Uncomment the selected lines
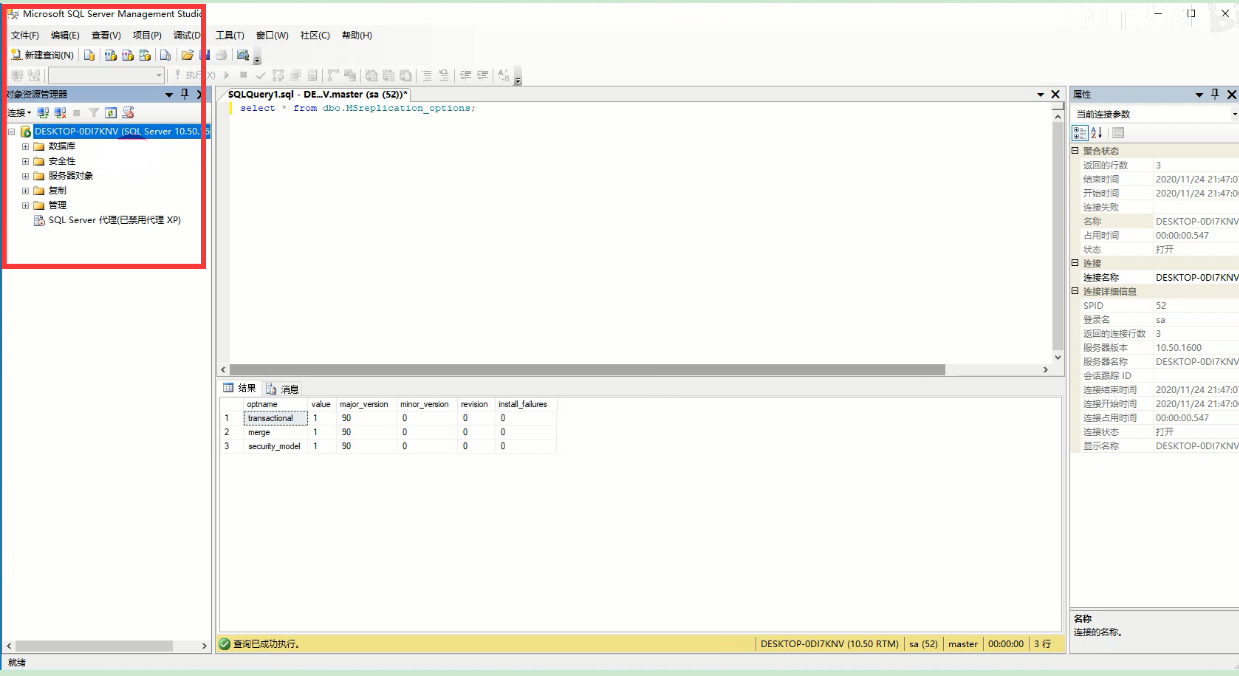 pos(444,75)
